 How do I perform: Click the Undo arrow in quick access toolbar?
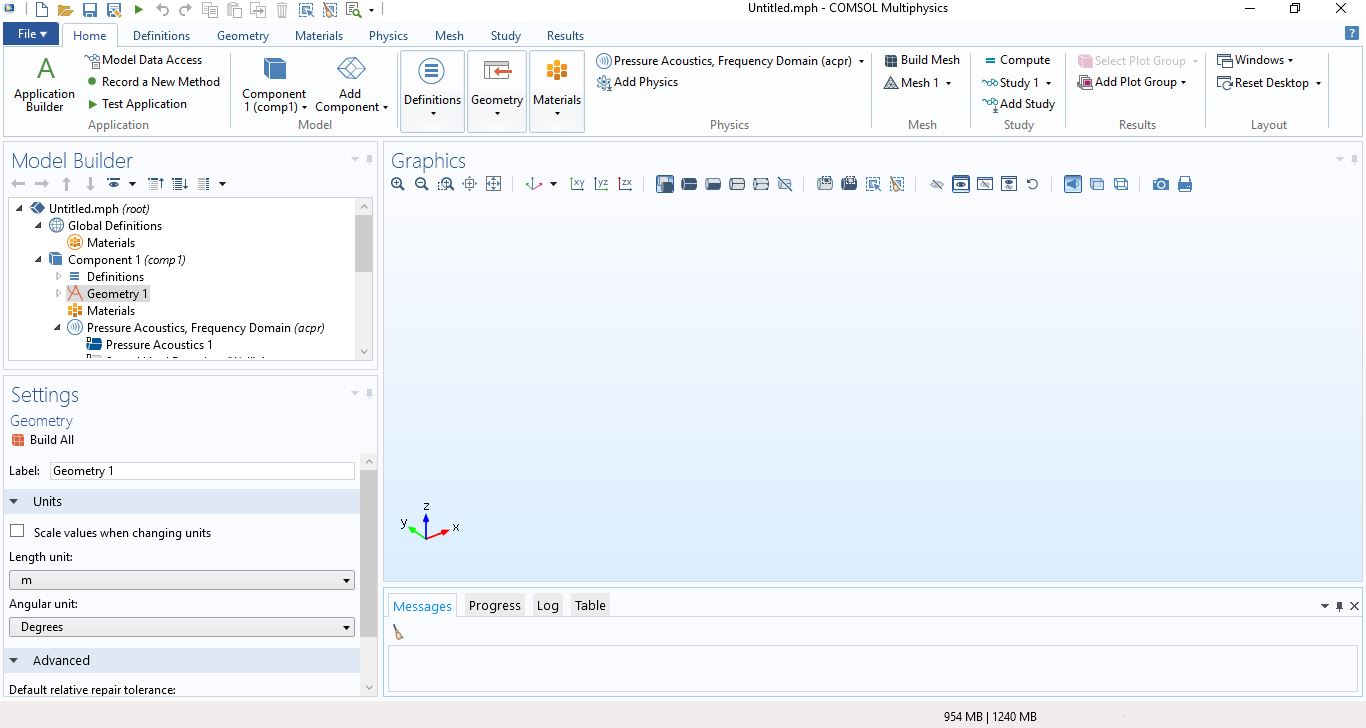[x=163, y=10]
